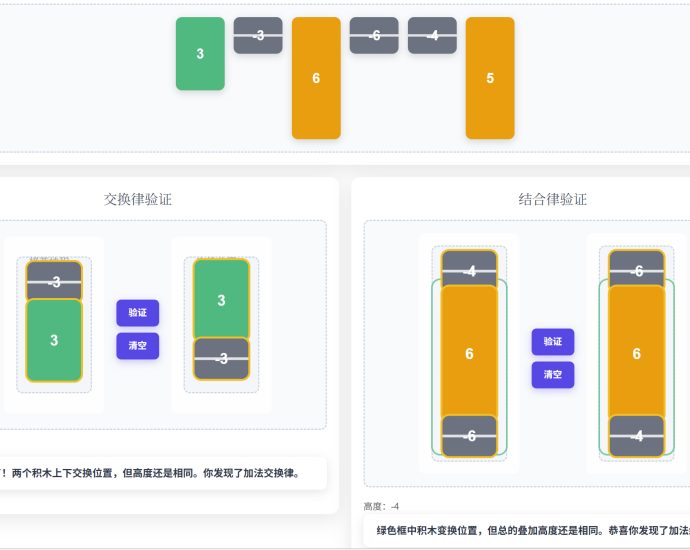Click orange 6 block in right associative stack

pos(637,352)
